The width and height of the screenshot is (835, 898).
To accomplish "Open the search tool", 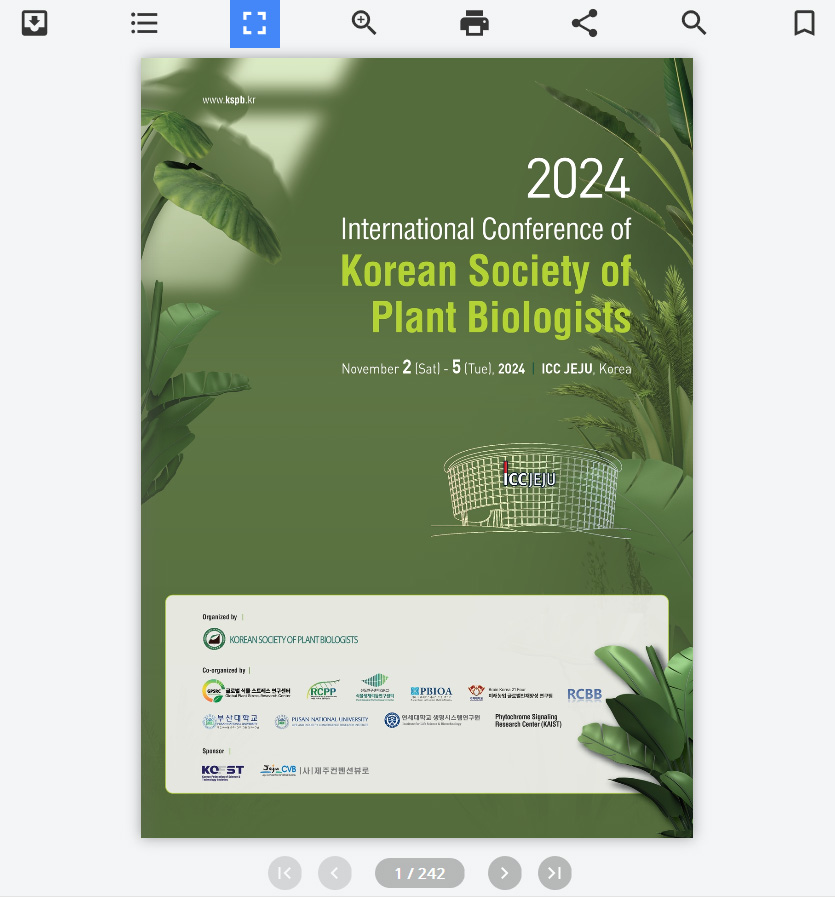I will coord(694,23).
